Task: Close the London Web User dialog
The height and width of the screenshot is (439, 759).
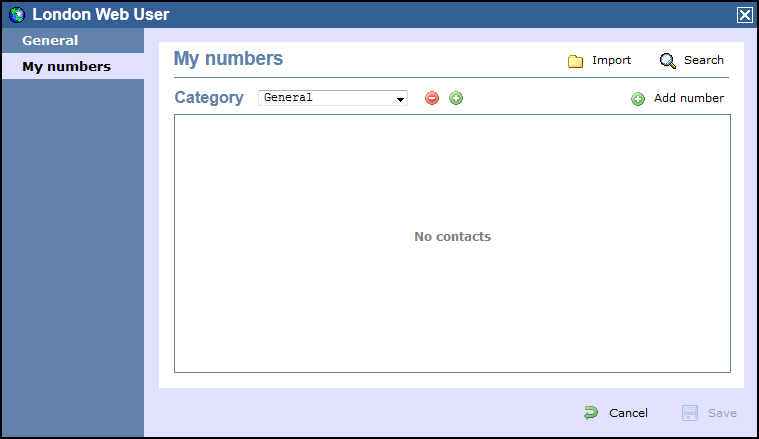Action: tap(745, 15)
